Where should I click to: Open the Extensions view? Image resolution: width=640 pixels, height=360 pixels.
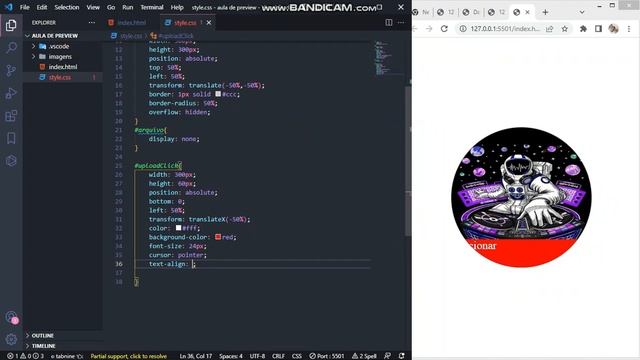coord(11,116)
